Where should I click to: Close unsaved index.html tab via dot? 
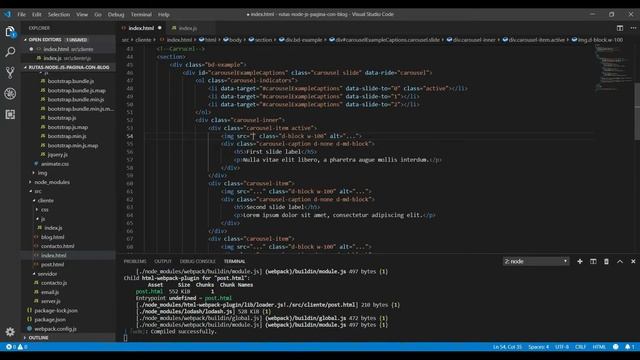tap(160, 28)
